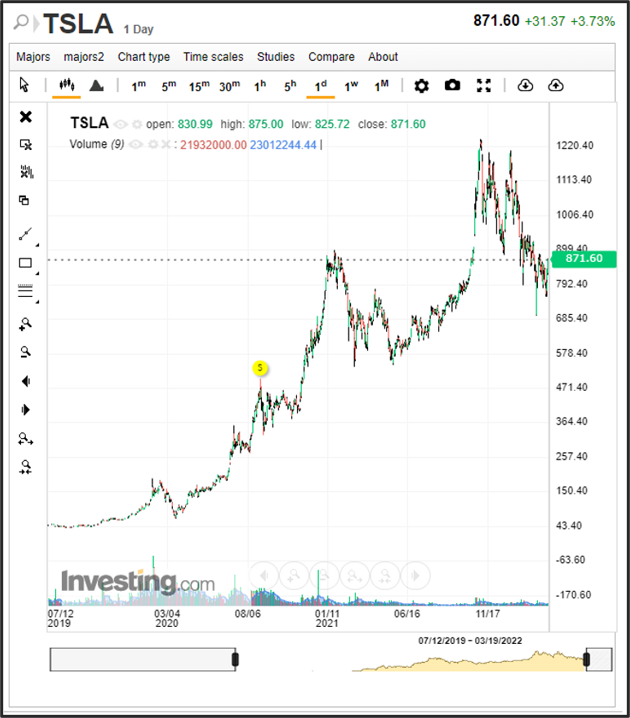
Task: Open the Majors menu
Action: (x=33, y=57)
